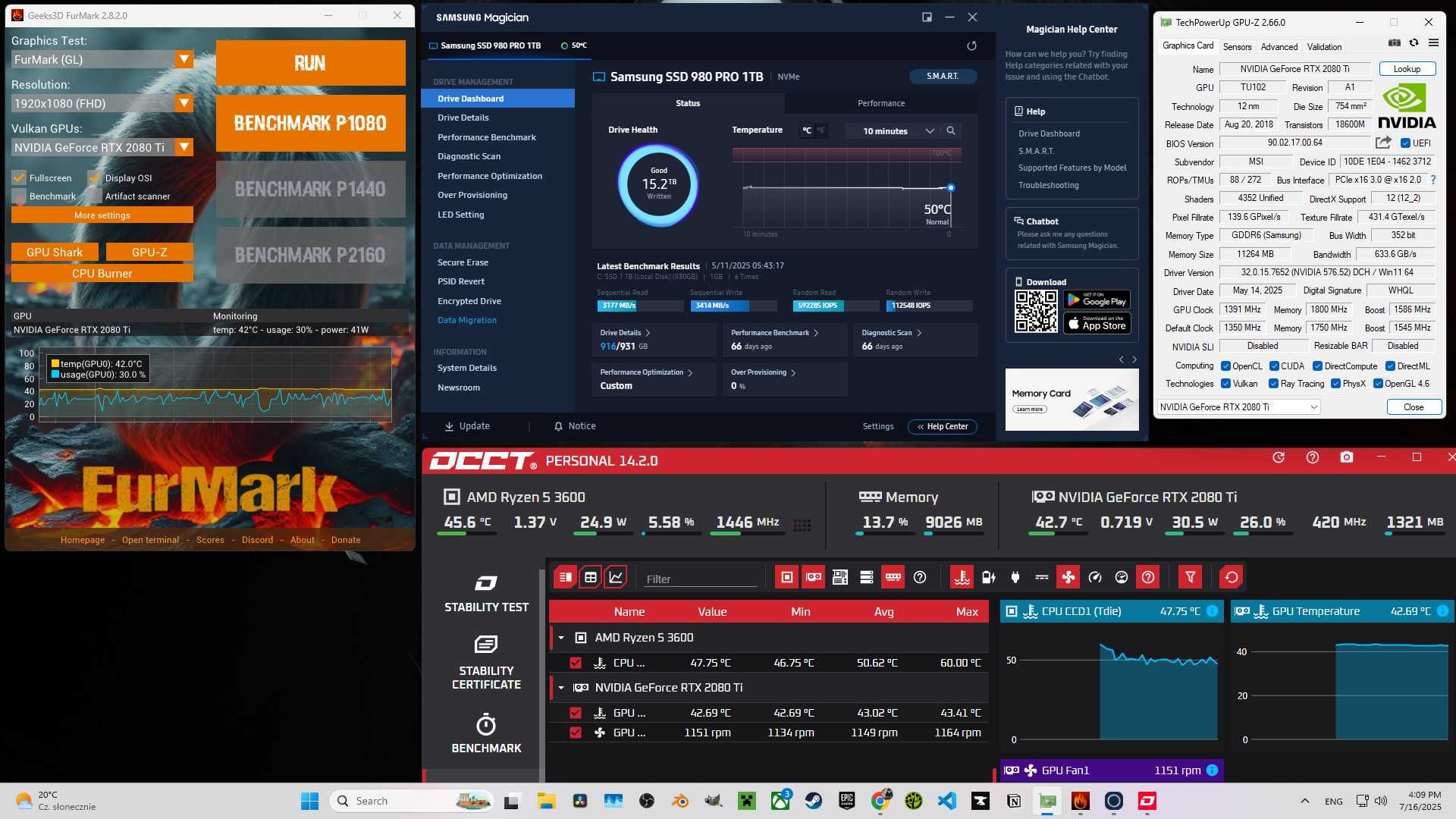The width and height of the screenshot is (1456, 819).
Task: Click OCCT CPU filter icon in toolbar
Action: tap(787, 578)
